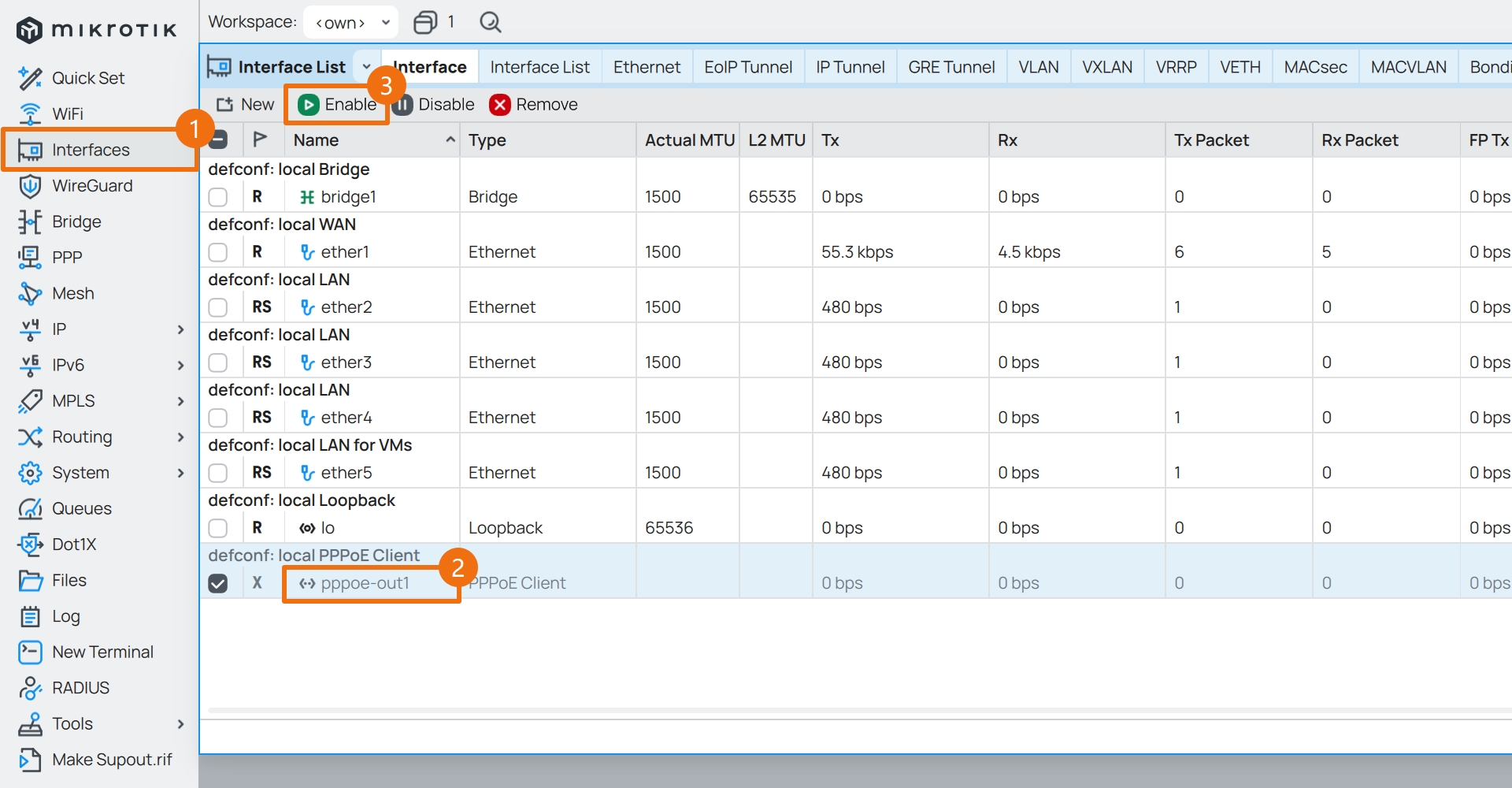1512x788 pixels.
Task: Switch to the IP Tunnel tab
Action: 850,67
